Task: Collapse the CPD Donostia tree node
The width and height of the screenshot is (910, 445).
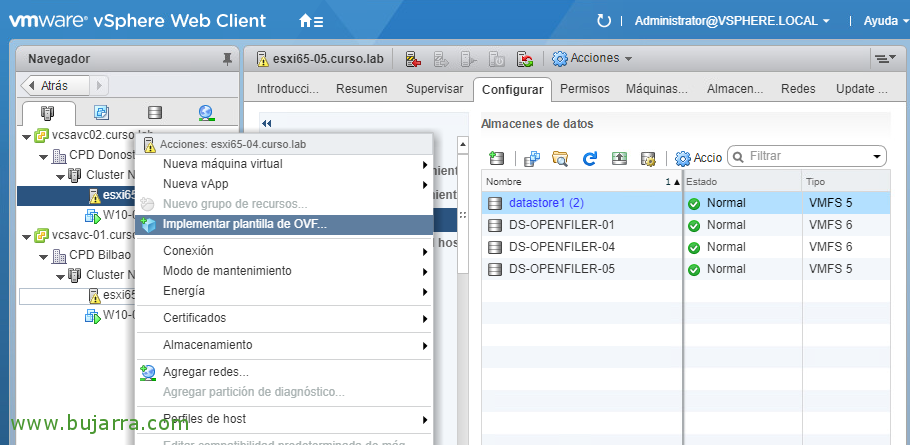Action: pyautogui.click(x=44, y=157)
